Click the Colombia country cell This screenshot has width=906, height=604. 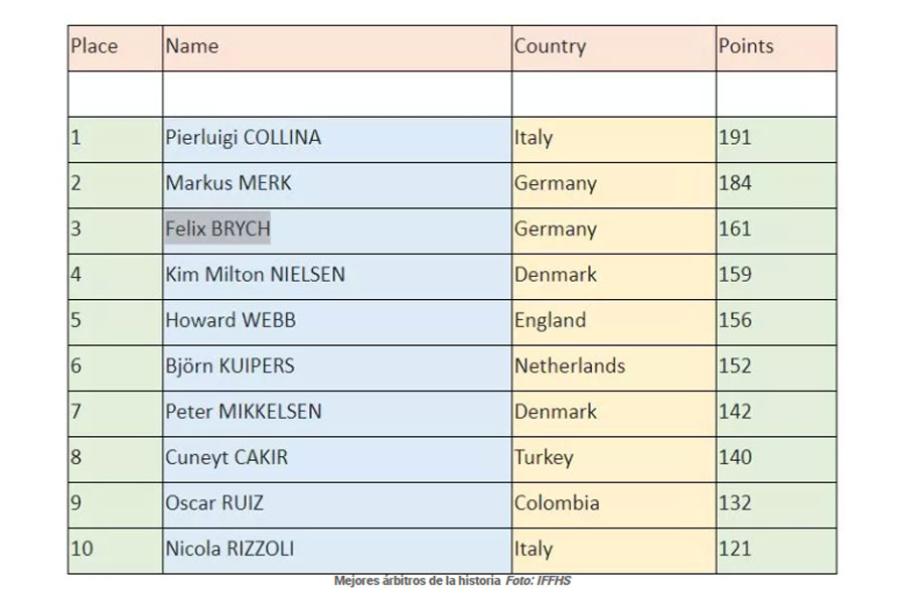[557, 503]
